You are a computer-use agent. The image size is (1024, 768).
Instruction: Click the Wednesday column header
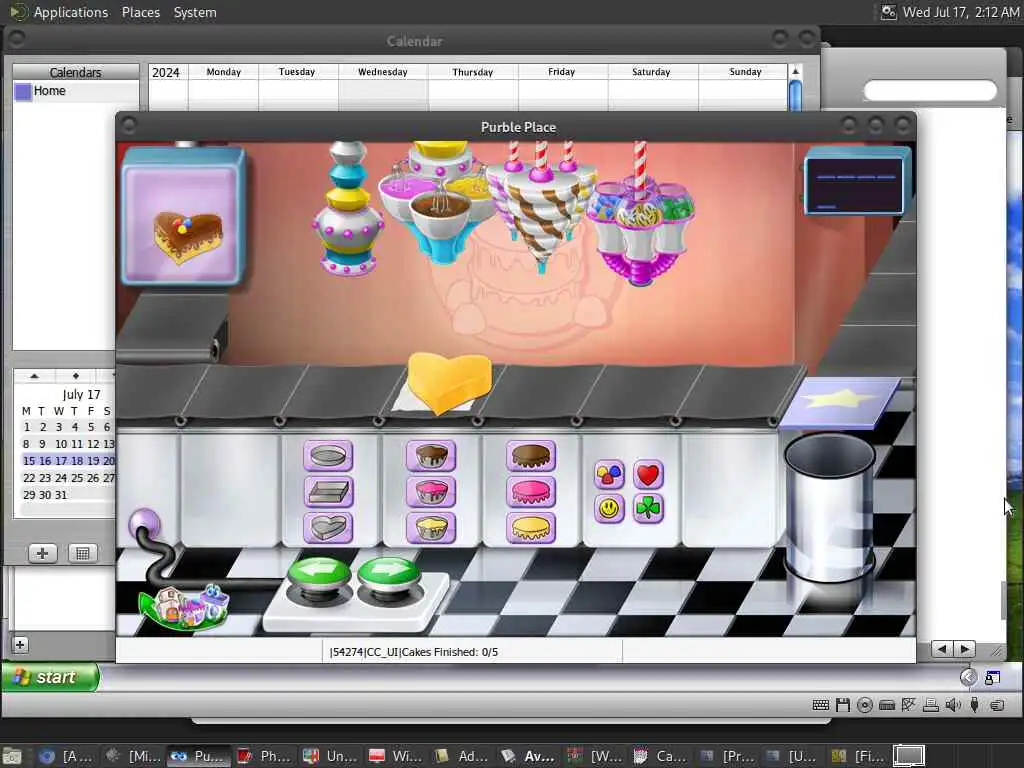(383, 72)
